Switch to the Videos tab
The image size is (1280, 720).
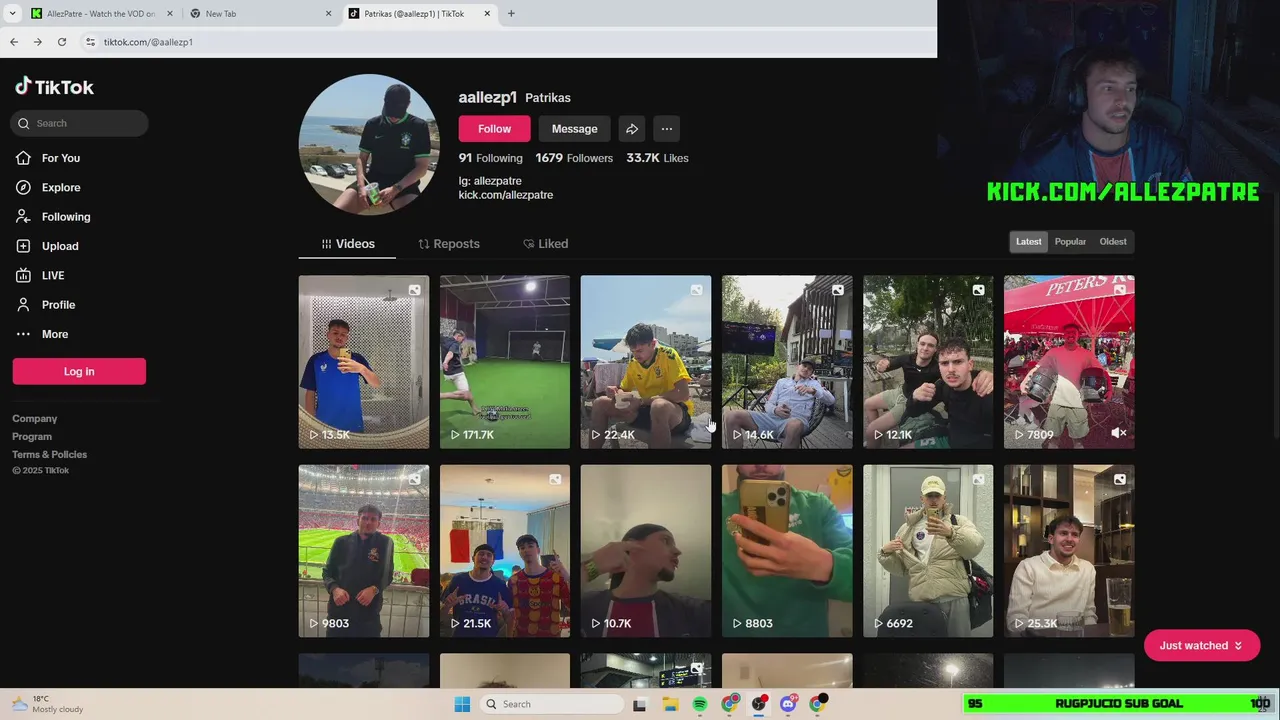(x=347, y=244)
